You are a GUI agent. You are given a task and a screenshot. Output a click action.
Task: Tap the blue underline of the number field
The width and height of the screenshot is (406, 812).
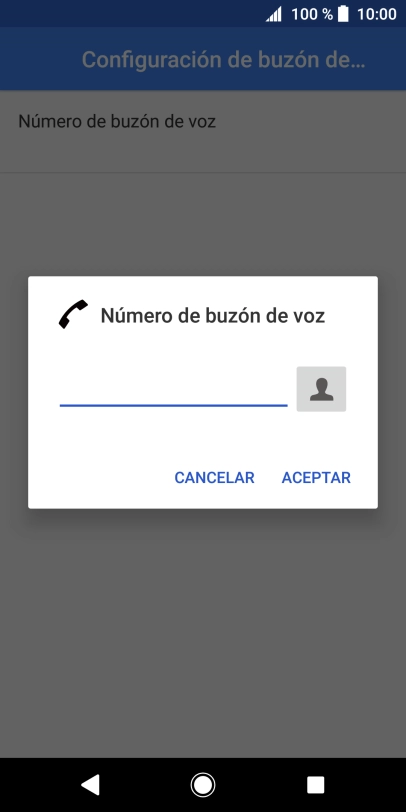(173, 405)
